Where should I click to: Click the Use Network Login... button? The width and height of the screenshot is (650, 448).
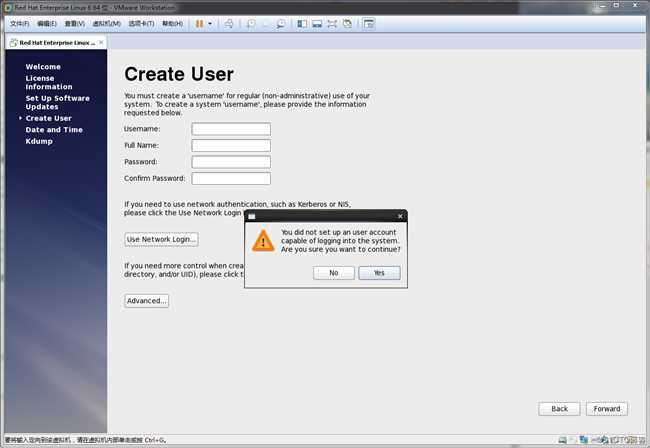point(161,239)
